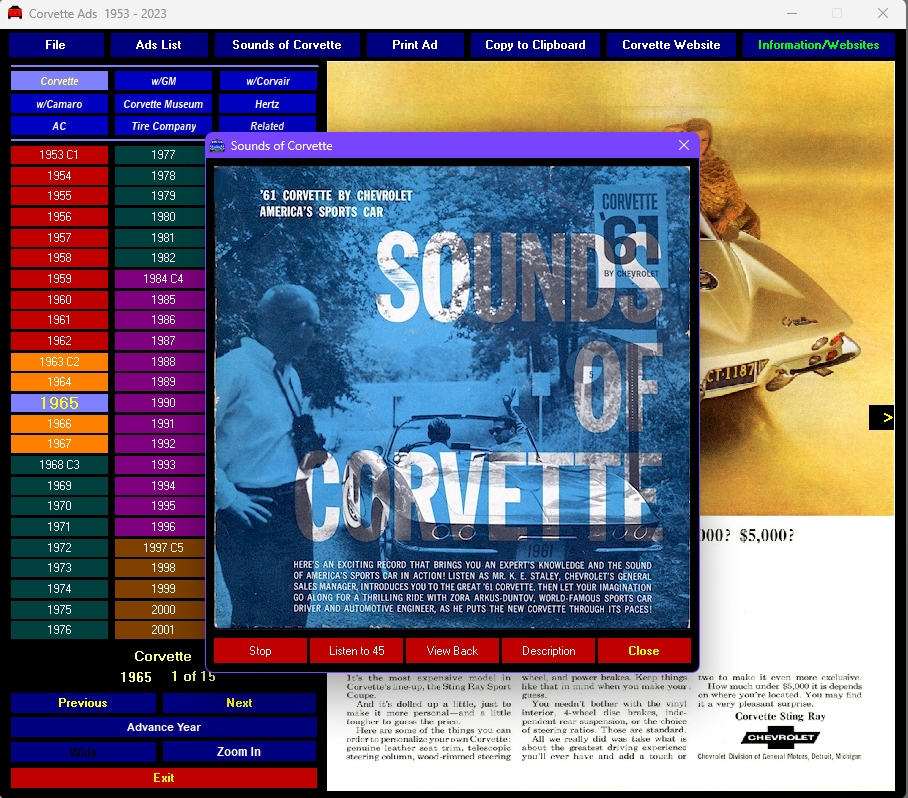Screen dimensions: 908x798
Task: Pick the year 2001
Action: pyautogui.click(x=160, y=629)
